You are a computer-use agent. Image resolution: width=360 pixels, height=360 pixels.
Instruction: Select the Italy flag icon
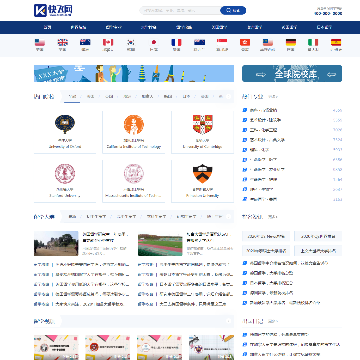pos(313,42)
